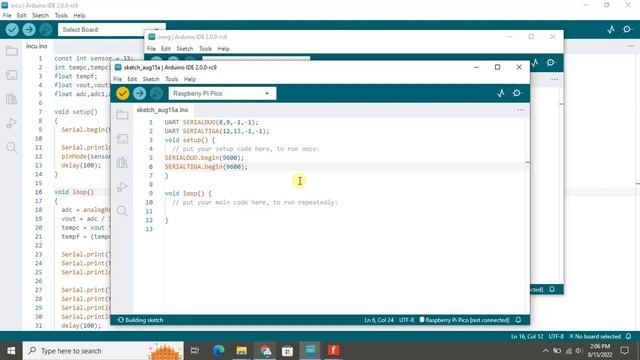Click sketch_aug15a editor vertical scrollbar
Viewport: 640px width, 360px height.
(x=527, y=216)
